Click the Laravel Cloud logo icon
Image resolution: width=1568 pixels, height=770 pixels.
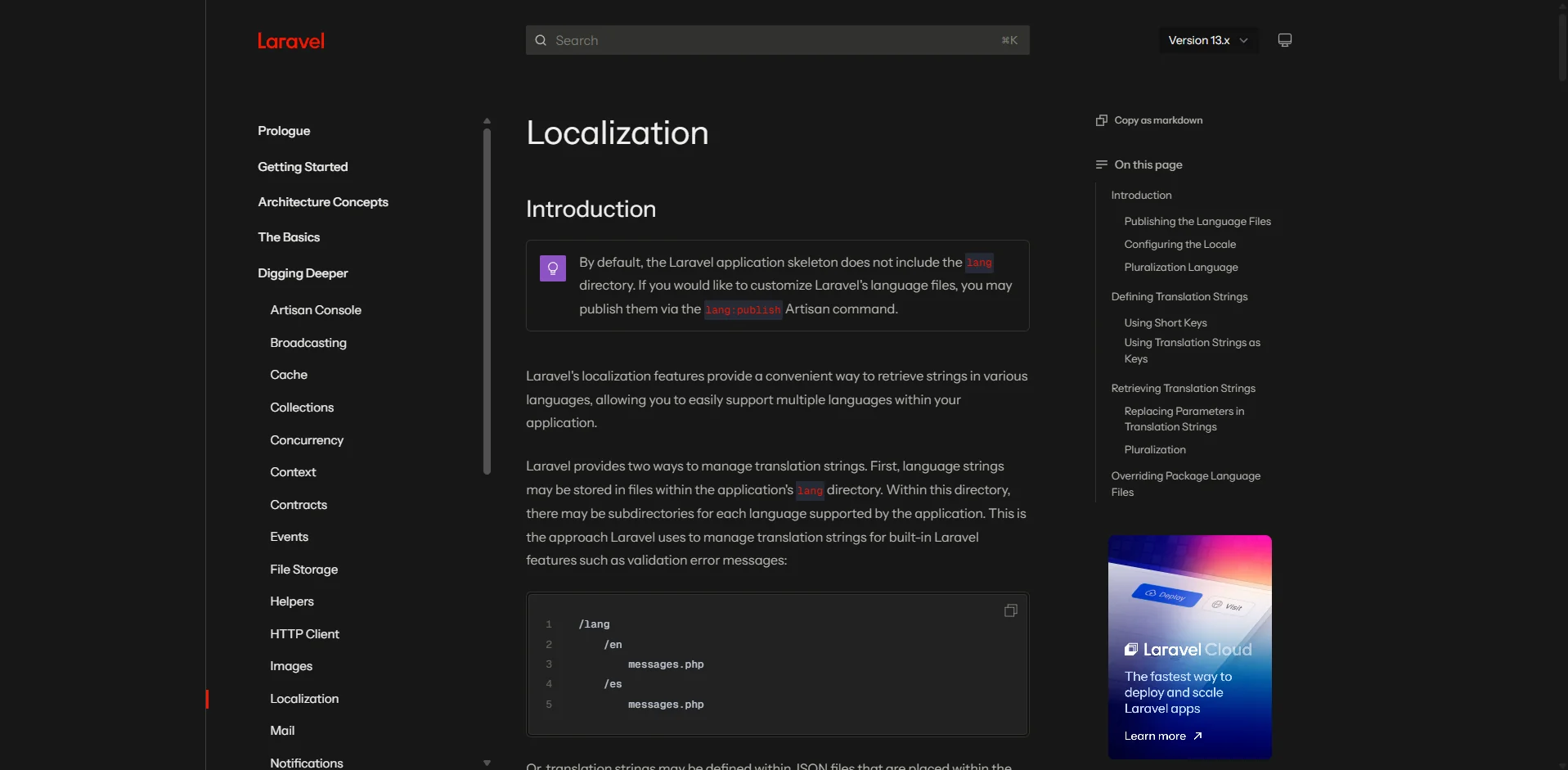point(1131,650)
